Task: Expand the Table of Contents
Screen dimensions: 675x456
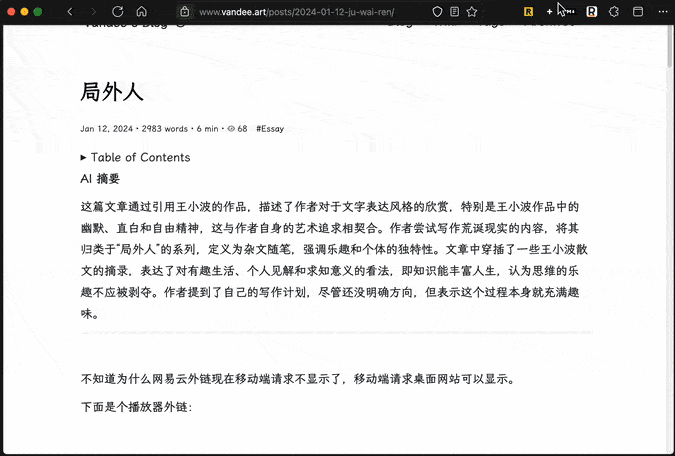Action: [135, 158]
